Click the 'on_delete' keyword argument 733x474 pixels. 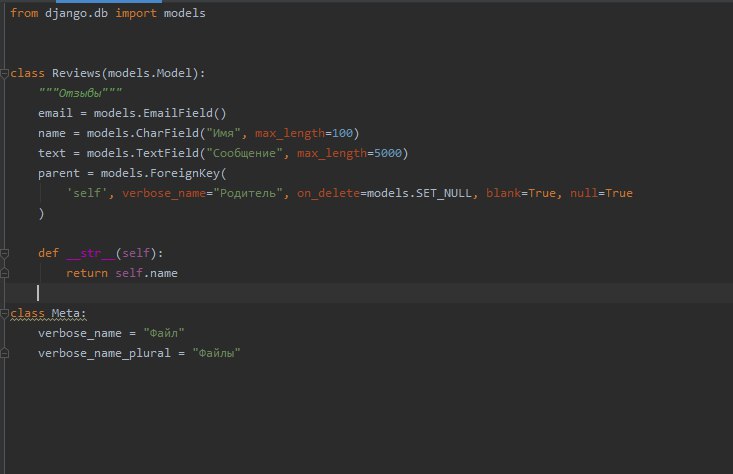coord(328,193)
